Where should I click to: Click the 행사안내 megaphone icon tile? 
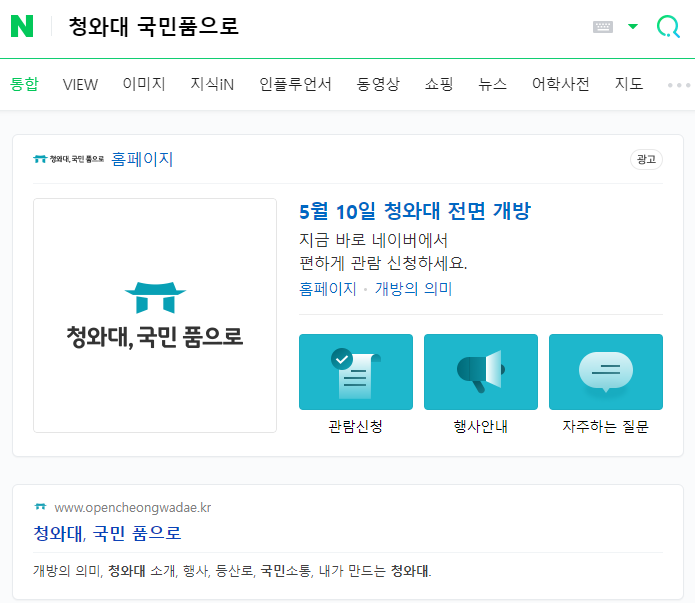(481, 372)
